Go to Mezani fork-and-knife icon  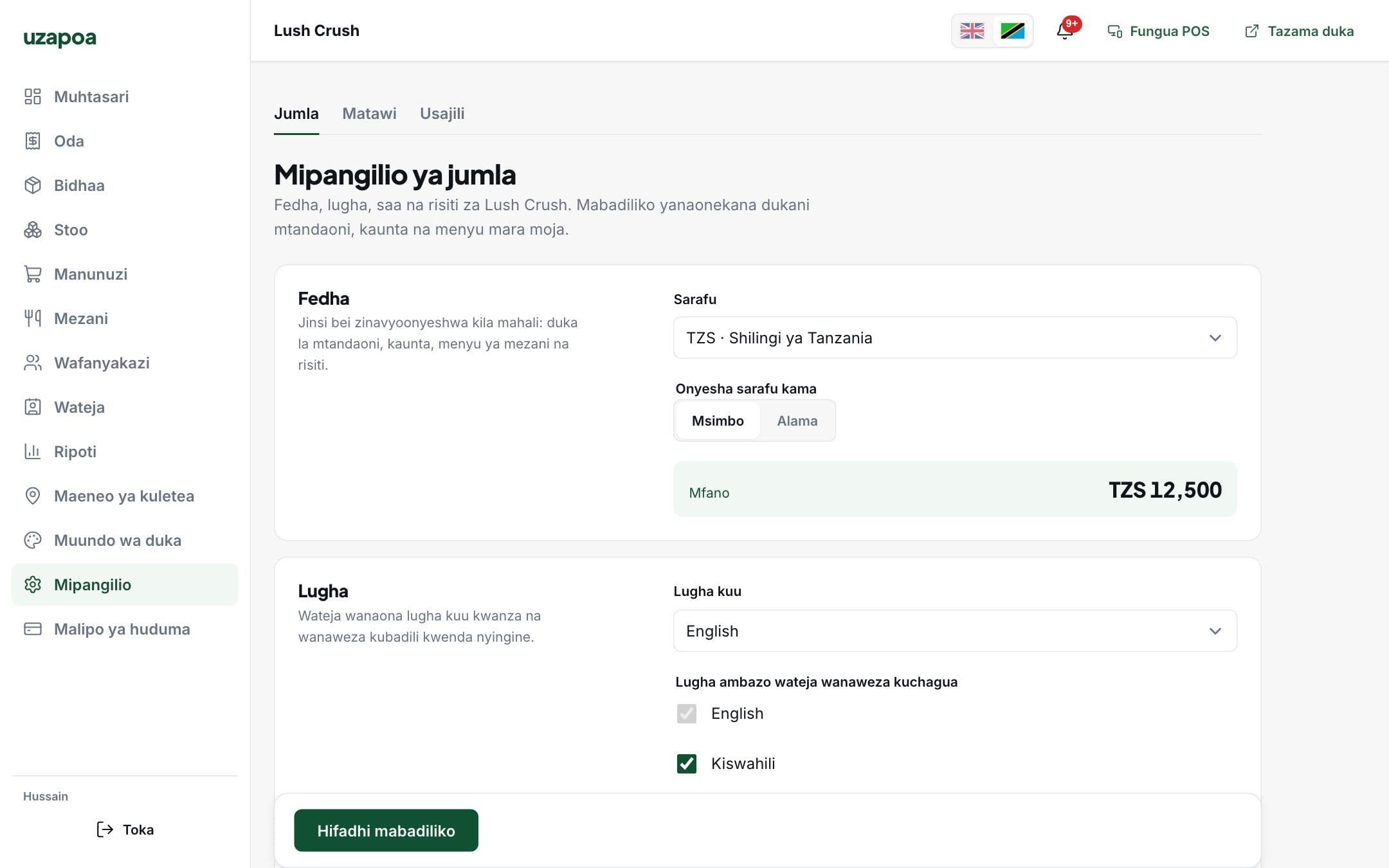33,318
